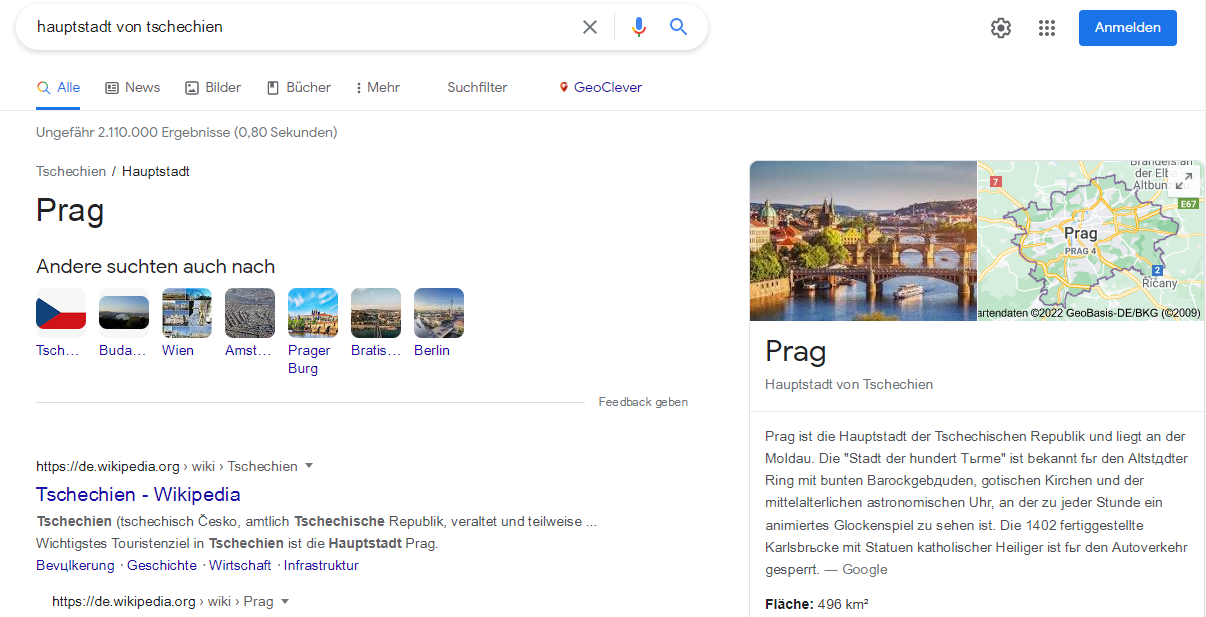Image resolution: width=1206 pixels, height=617 pixels.
Task: Open the Wirtschaft sitelink
Action: [x=240, y=565]
